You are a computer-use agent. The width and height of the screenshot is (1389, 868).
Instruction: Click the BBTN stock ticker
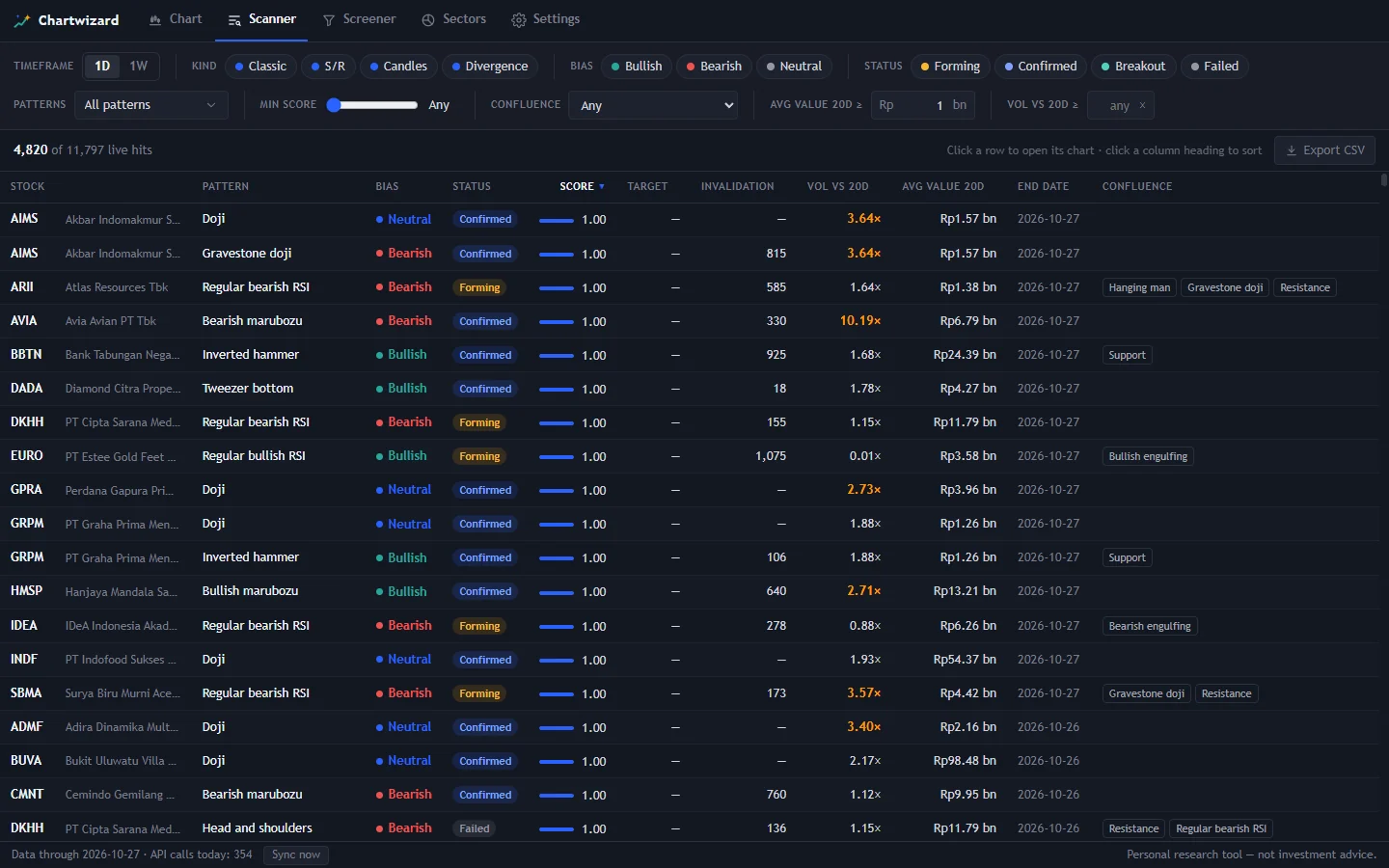(26, 355)
